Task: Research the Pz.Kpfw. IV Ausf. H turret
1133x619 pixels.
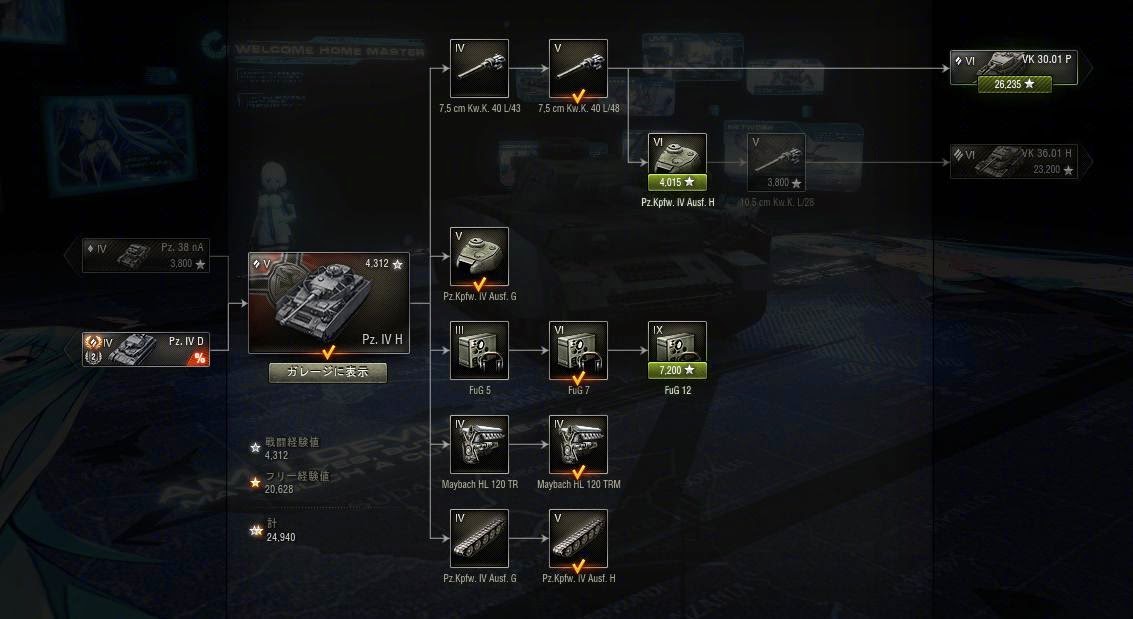Action: pyautogui.click(x=677, y=163)
